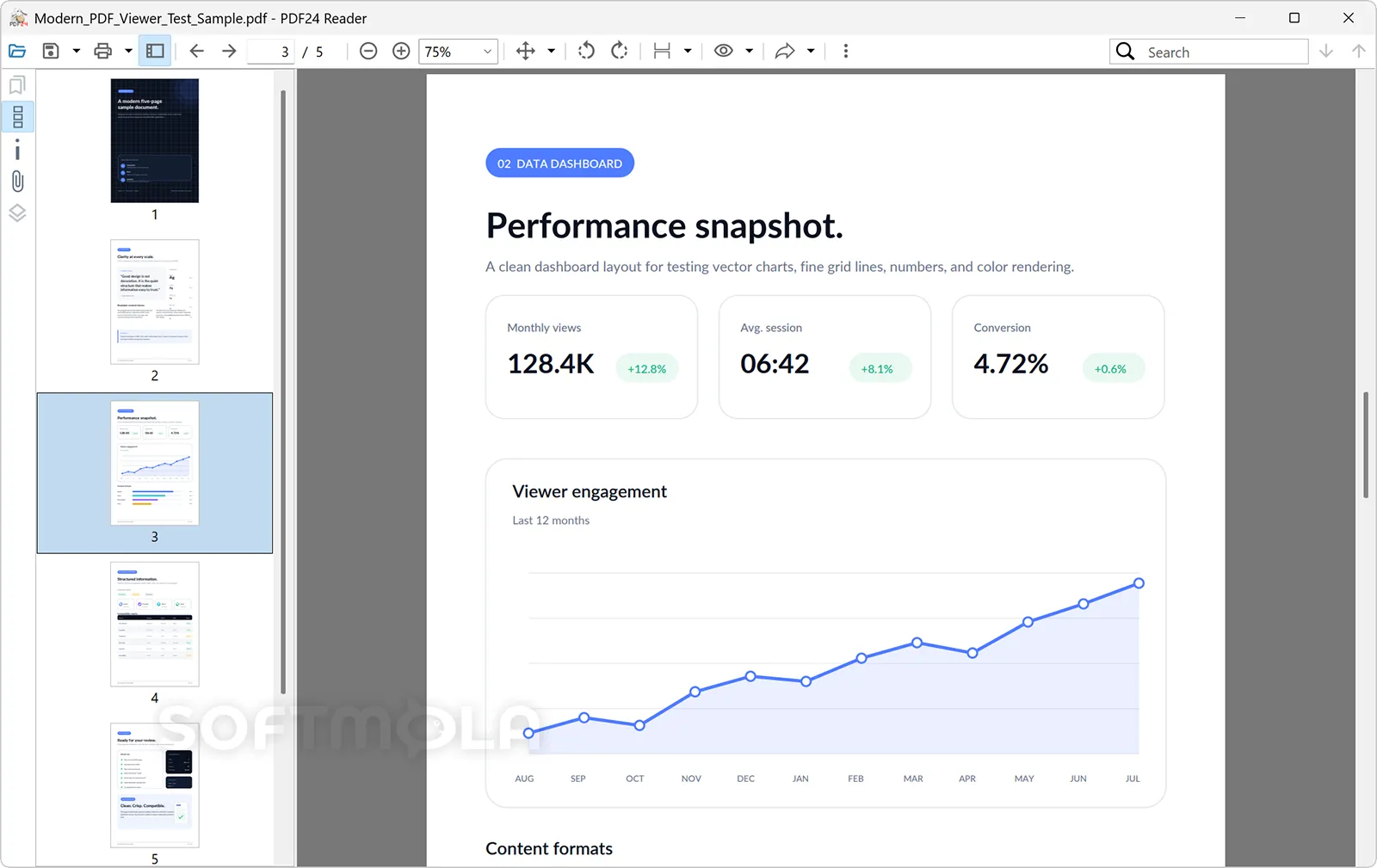Open a file with the folder icon
Image resolution: width=1377 pixels, height=868 pixels.
point(17,52)
